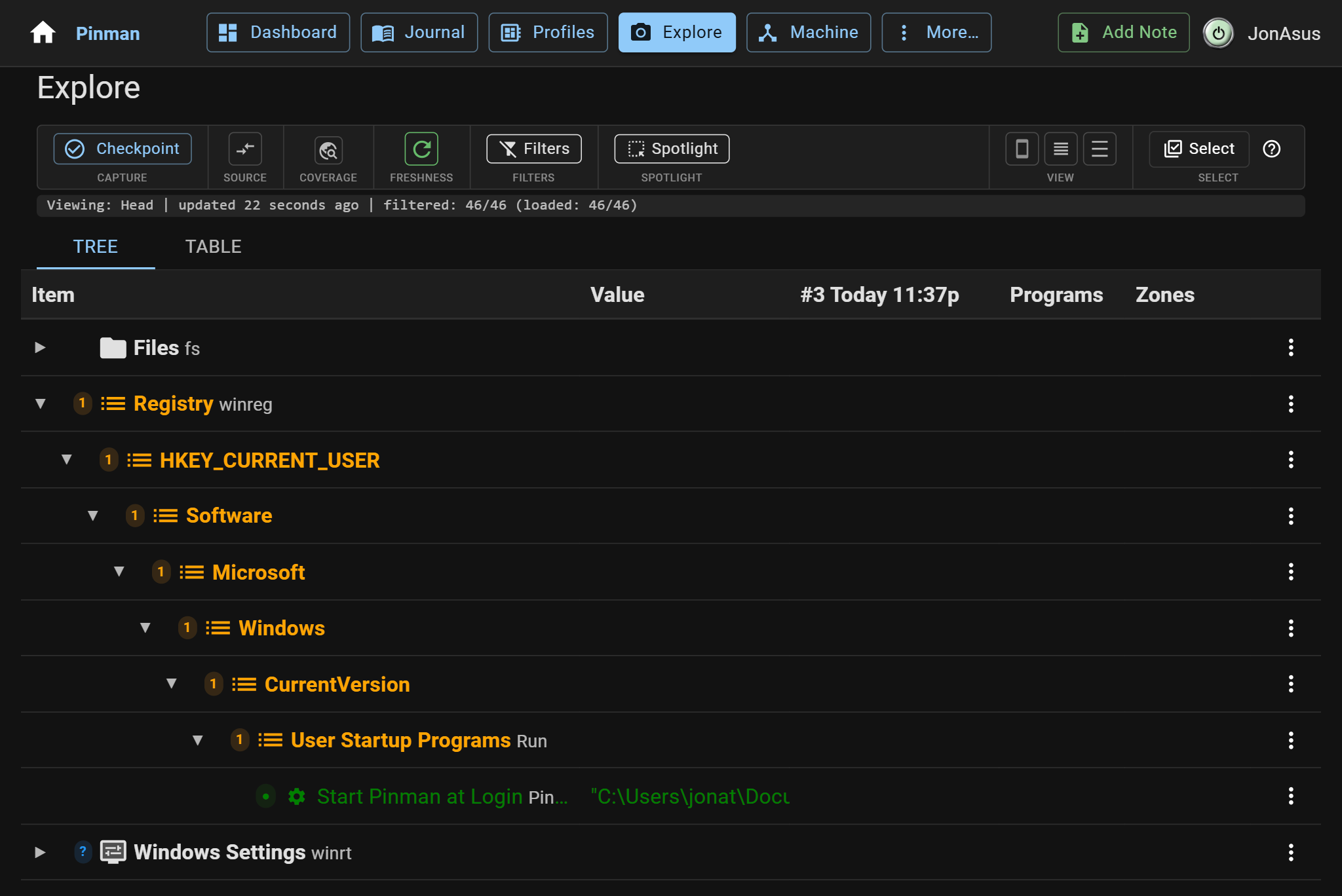This screenshot has width=1342, height=896.
Task: Click the Programs column header
Action: pos(1056,295)
